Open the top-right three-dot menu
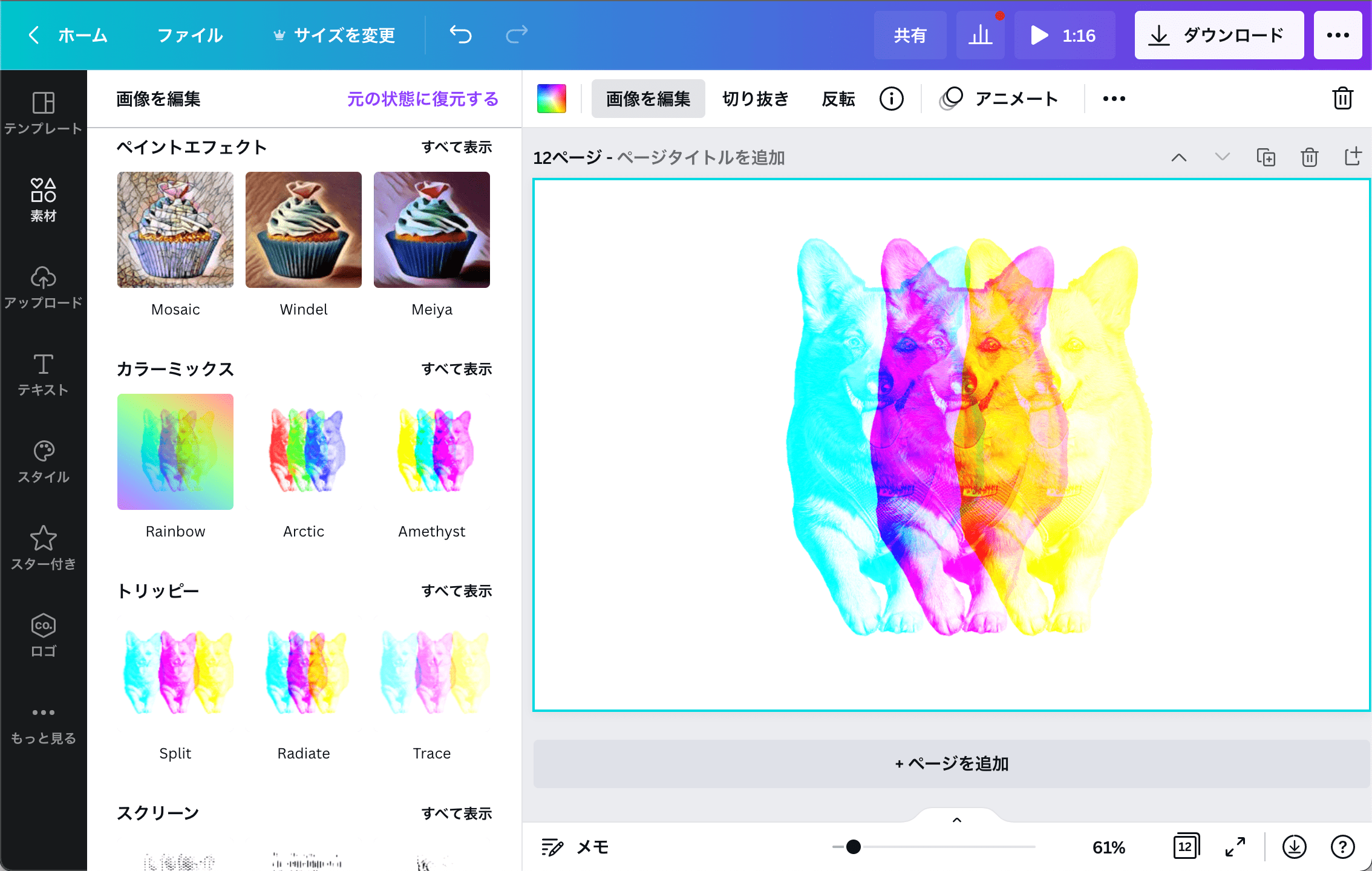The height and width of the screenshot is (871, 1372). point(1338,34)
